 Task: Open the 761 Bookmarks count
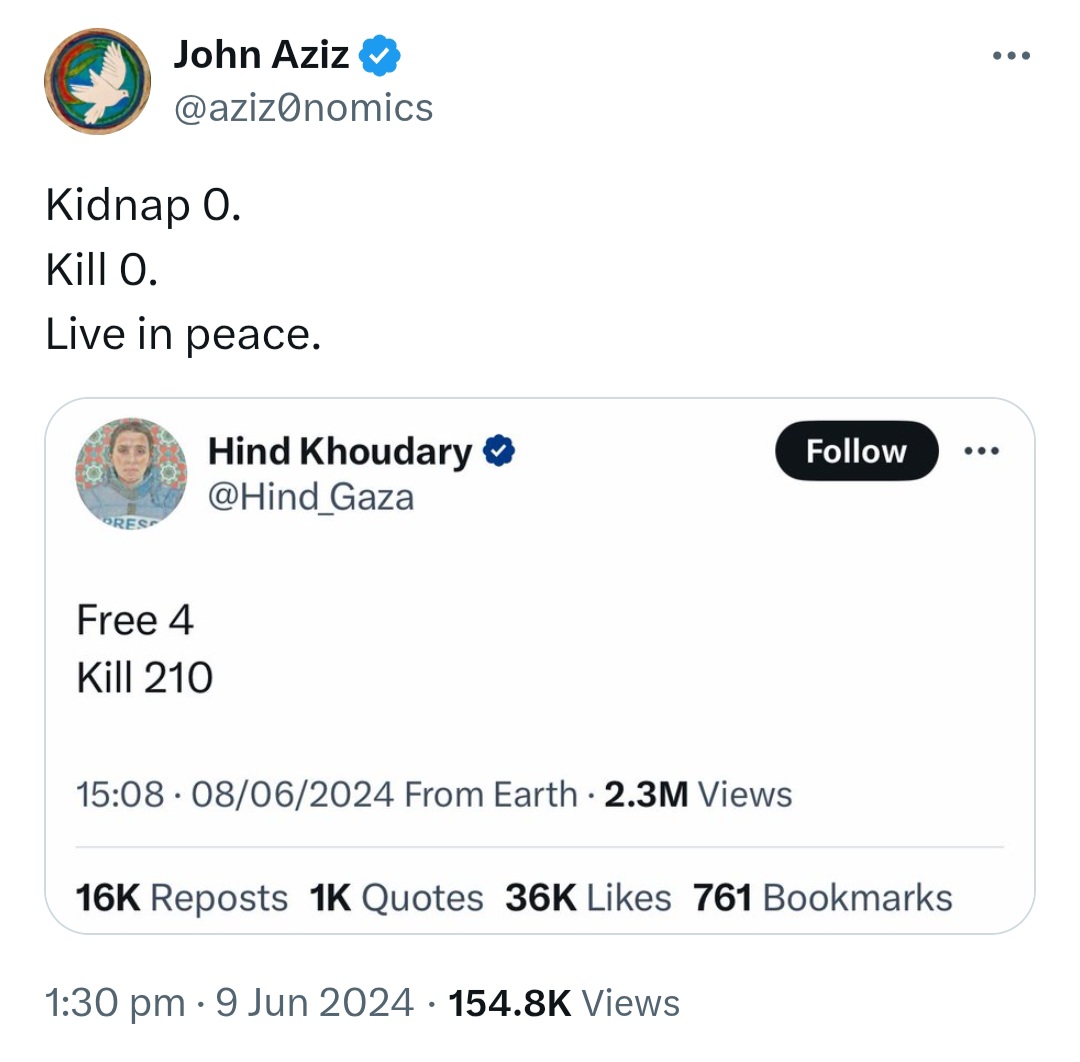[x=822, y=898]
